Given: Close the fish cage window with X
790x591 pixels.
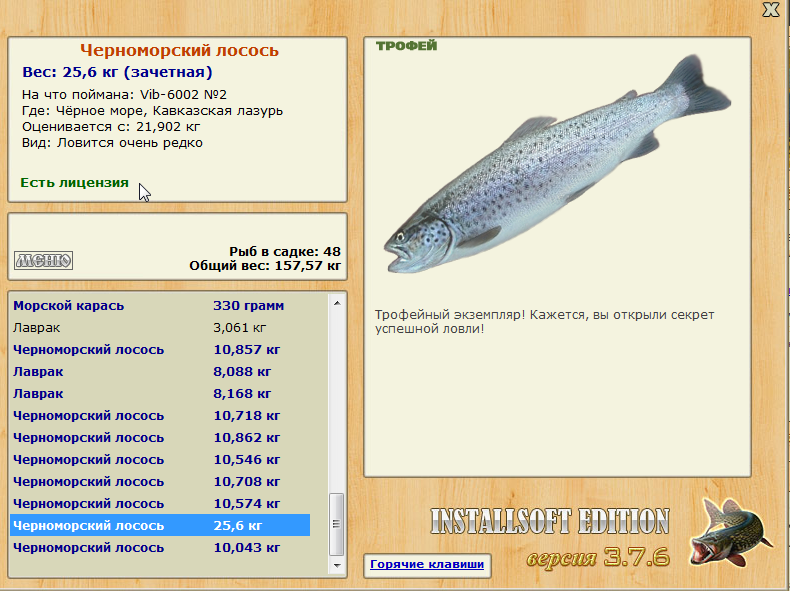Looking at the screenshot, I should coord(771,10).
